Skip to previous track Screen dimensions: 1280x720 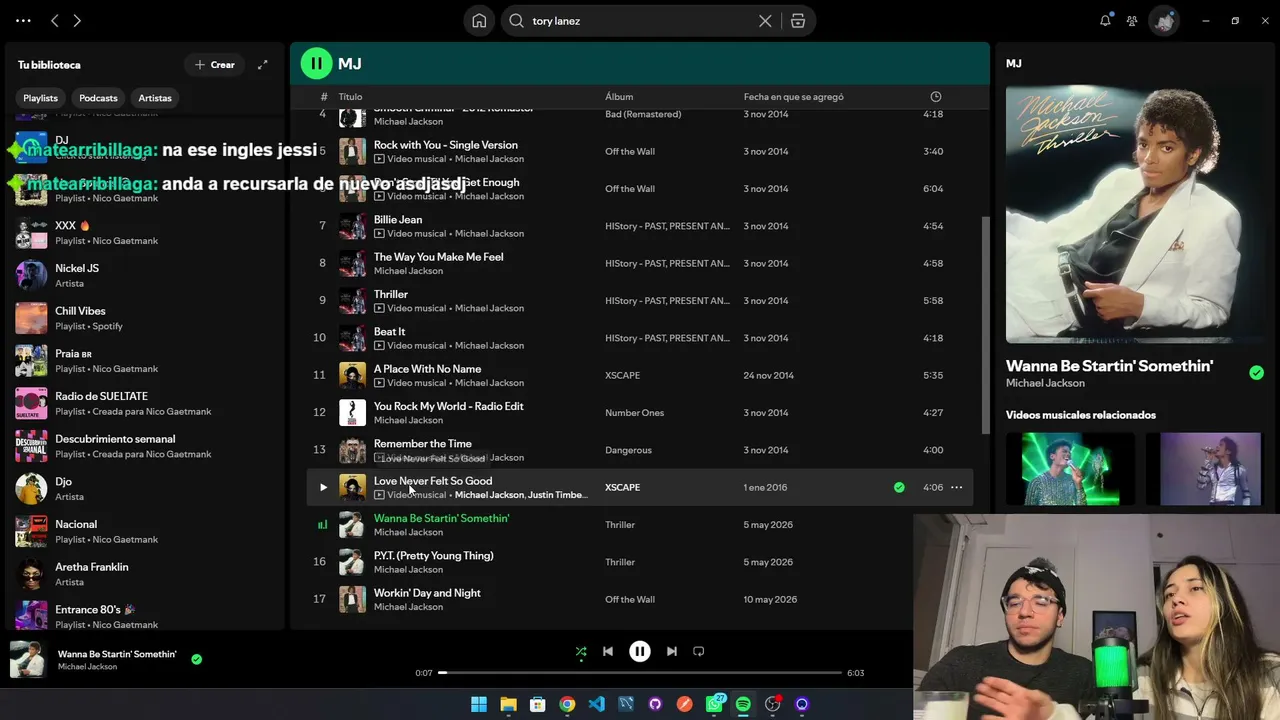pos(607,651)
